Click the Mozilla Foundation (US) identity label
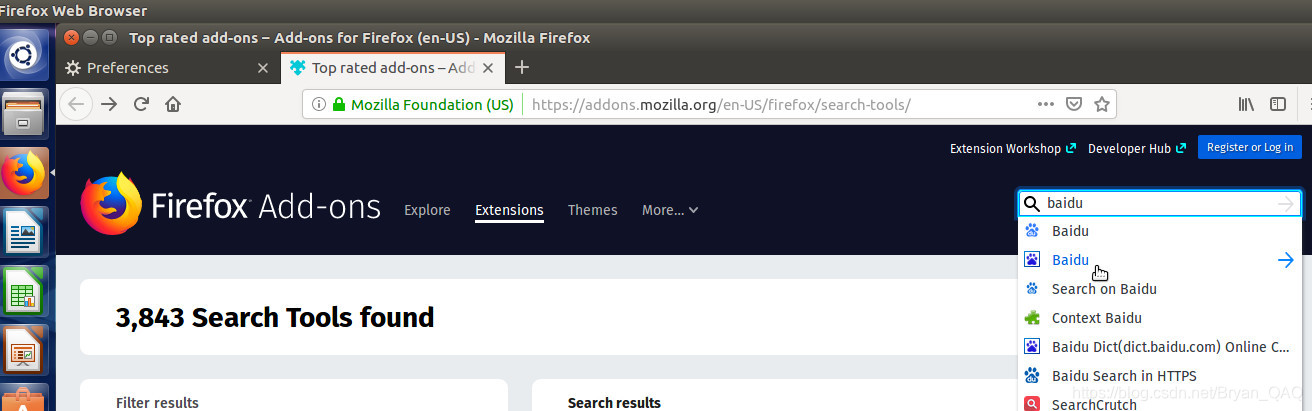 click(432, 104)
